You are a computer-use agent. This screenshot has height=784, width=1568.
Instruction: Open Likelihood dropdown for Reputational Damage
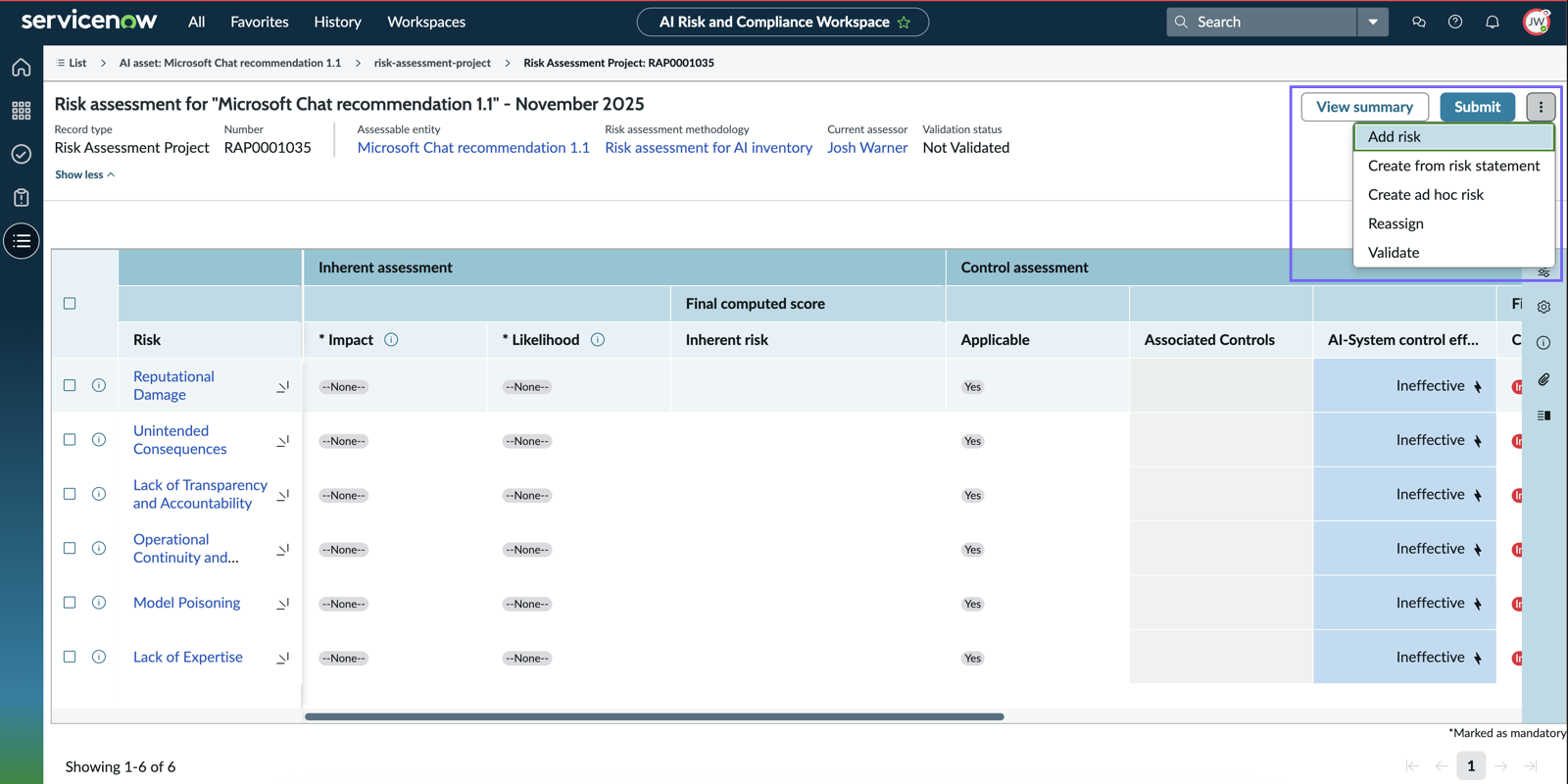(527, 387)
